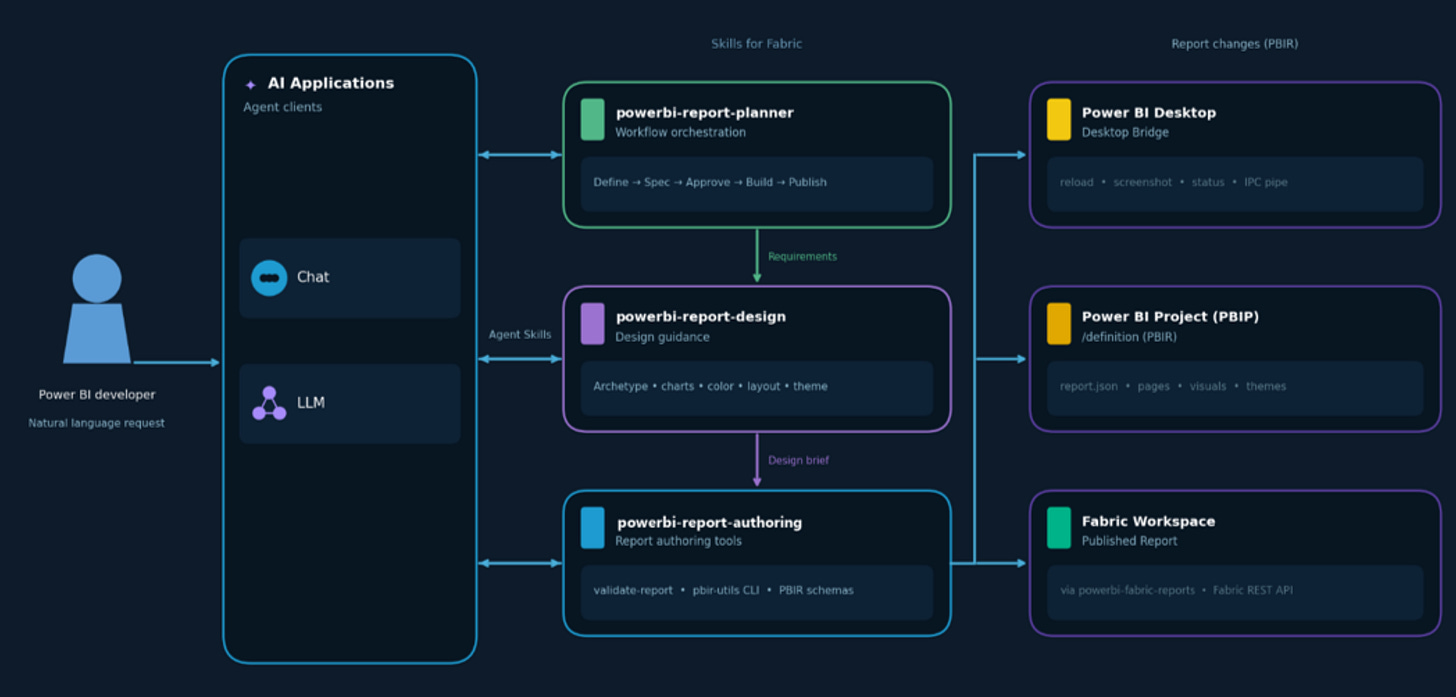Viewport: 1456px width, 697px height.
Task: Click the Fabric Workspace title
Action: pyautogui.click(x=1149, y=522)
